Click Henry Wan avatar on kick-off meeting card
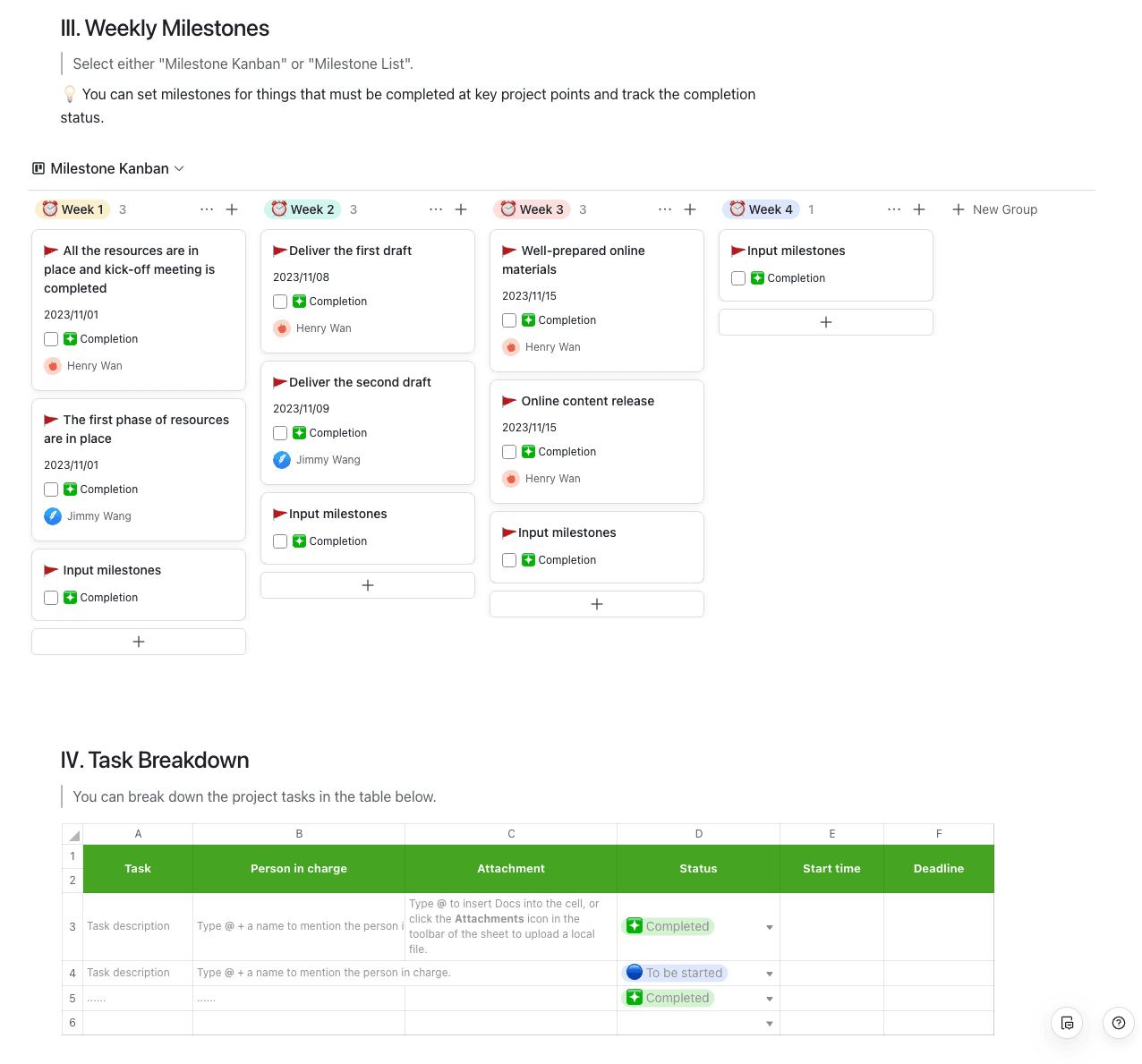 53,366
